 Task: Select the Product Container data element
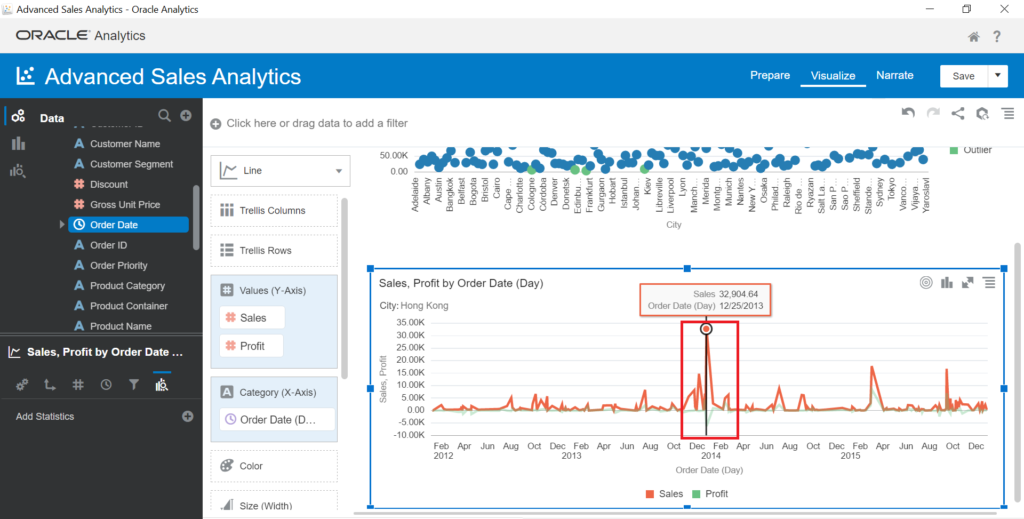coord(129,306)
